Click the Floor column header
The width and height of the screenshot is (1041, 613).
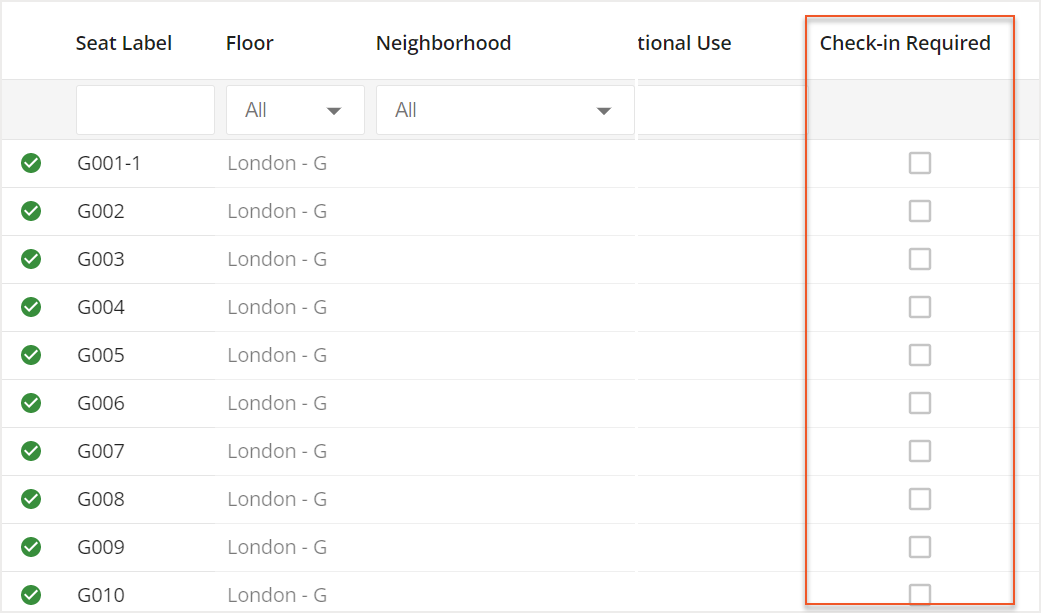coord(248,42)
